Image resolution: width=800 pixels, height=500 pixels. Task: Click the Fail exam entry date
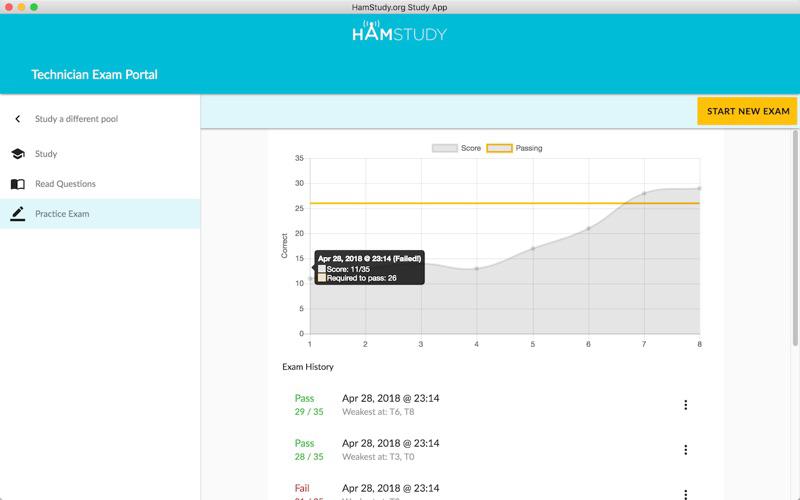tap(390, 488)
